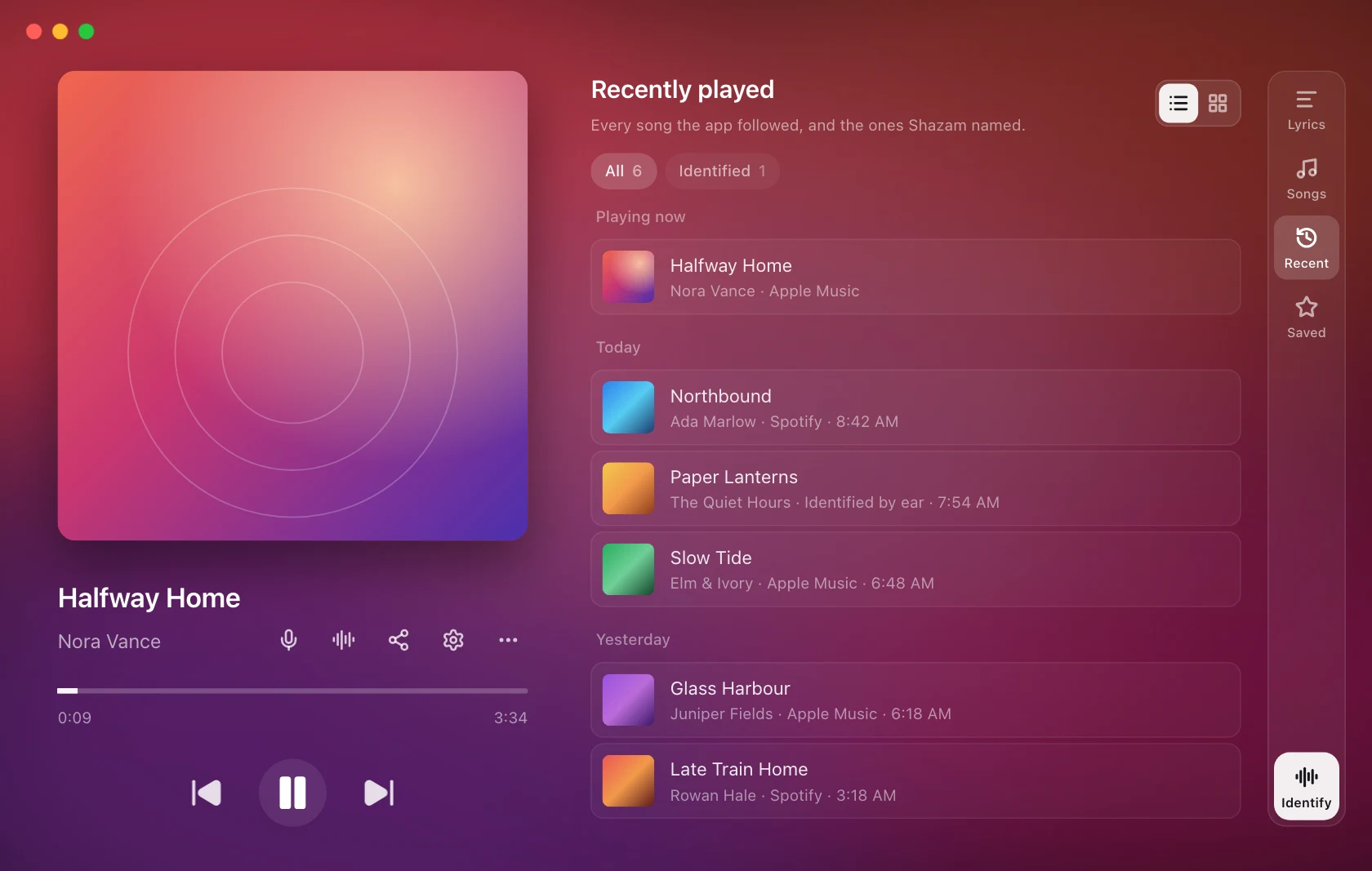Screen dimensions: 1372x871
Task: Open the Paper Lanterns track row
Action: [x=915, y=488]
